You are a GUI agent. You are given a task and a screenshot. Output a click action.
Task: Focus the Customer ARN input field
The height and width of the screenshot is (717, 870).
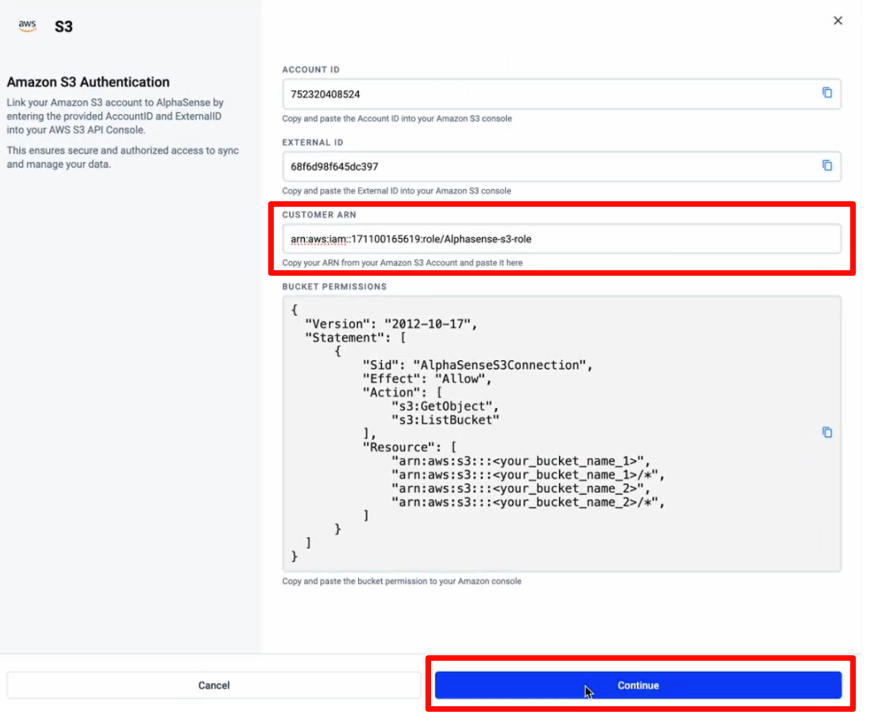point(560,240)
